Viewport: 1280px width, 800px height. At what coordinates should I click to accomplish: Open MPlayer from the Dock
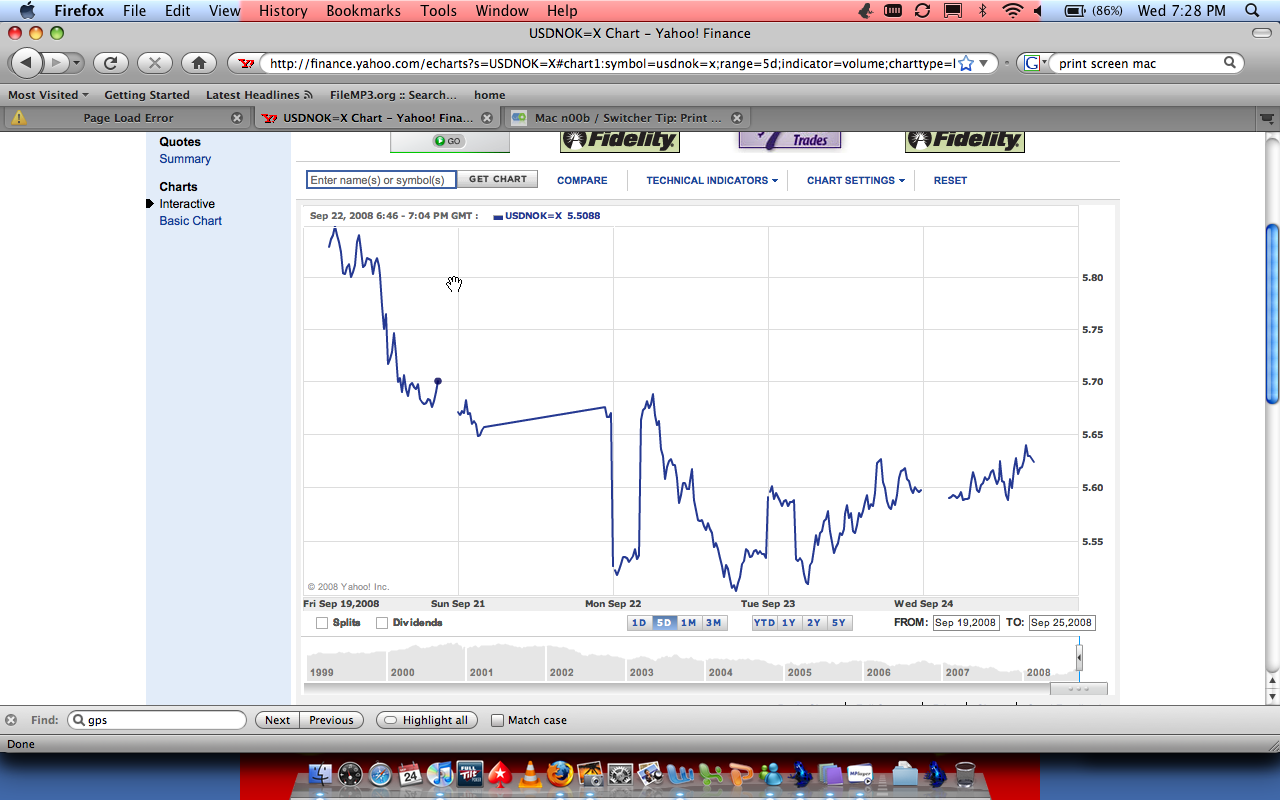pyautogui.click(x=859, y=774)
